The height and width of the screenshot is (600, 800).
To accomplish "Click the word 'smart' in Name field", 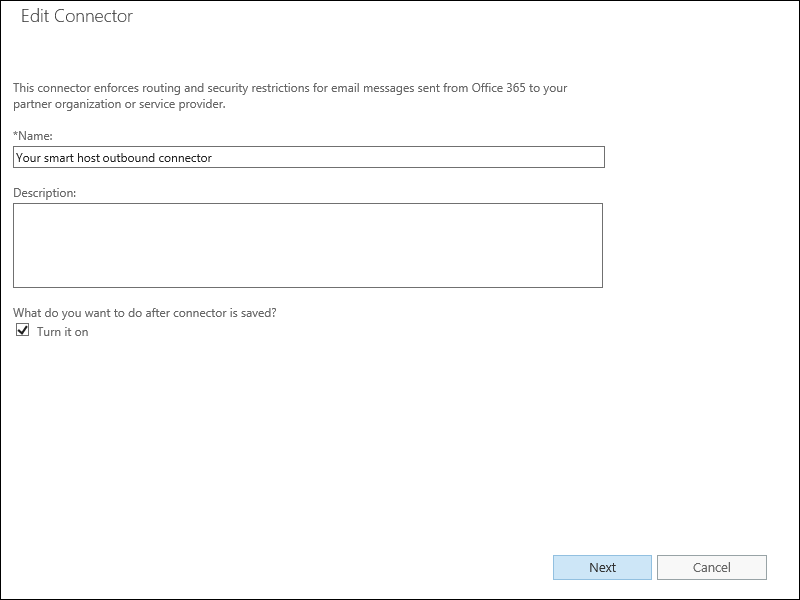I will tap(59, 158).
